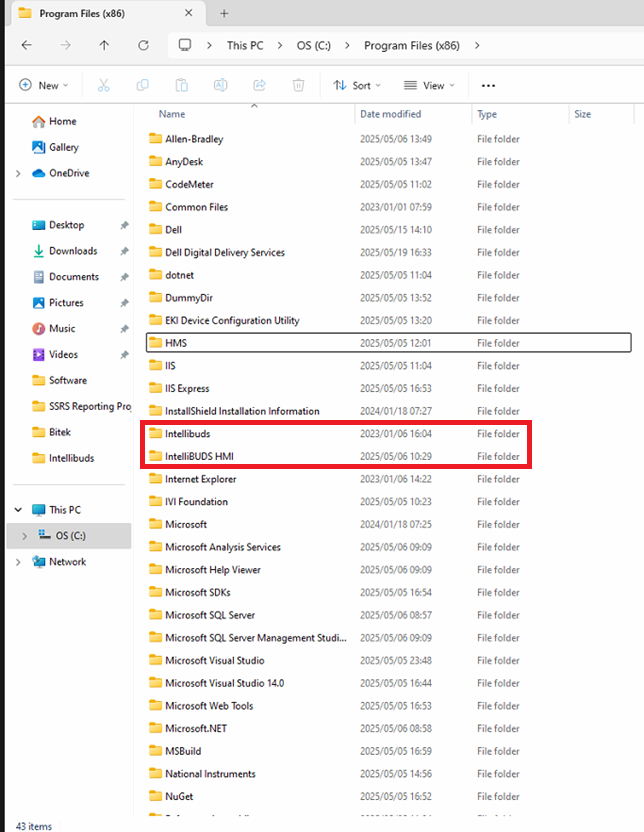The image size is (644, 832).
Task: Select the National Instruments folder
Action: coord(388,774)
